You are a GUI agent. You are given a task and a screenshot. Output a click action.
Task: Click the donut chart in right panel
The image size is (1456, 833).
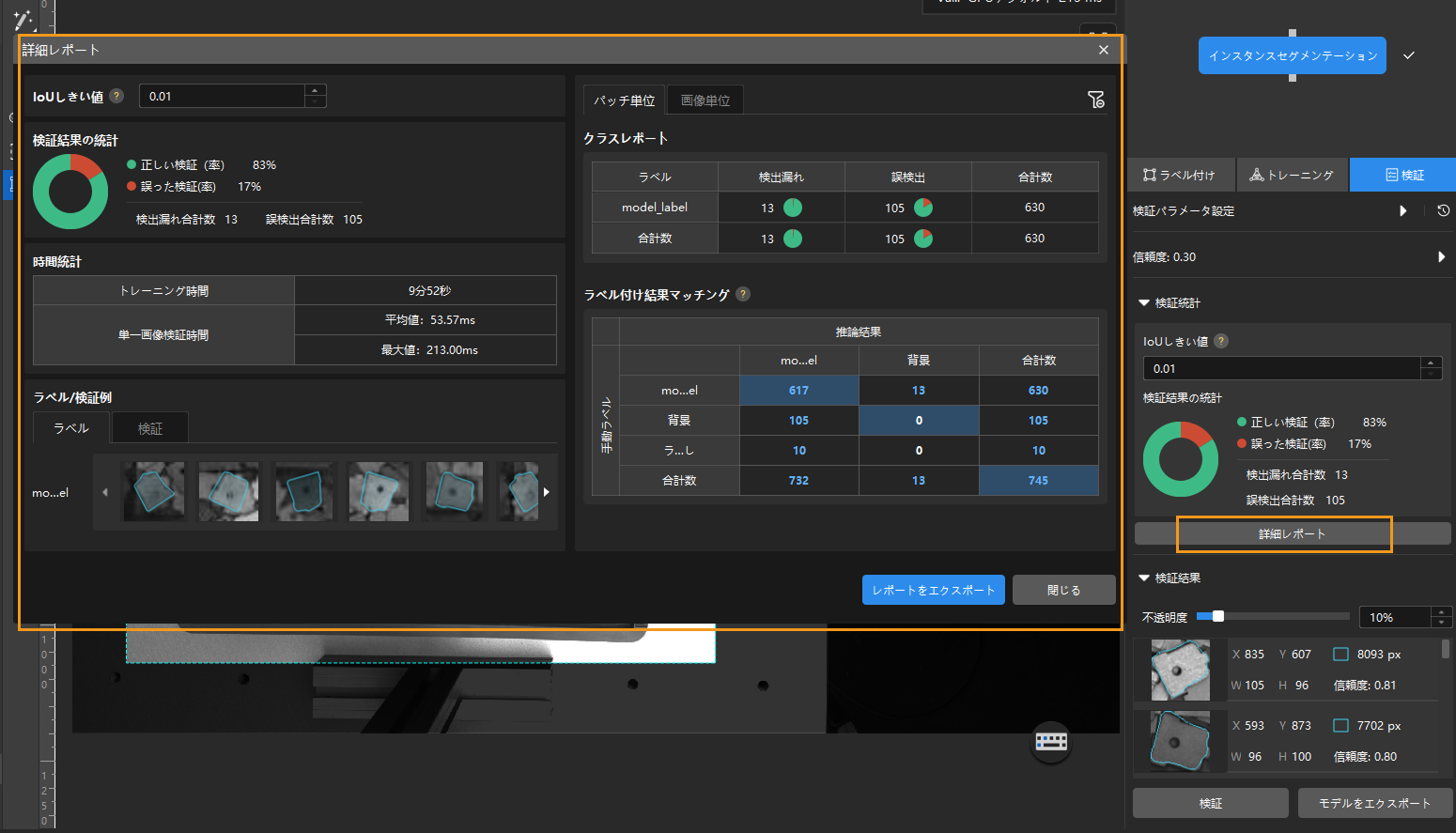point(1181,459)
